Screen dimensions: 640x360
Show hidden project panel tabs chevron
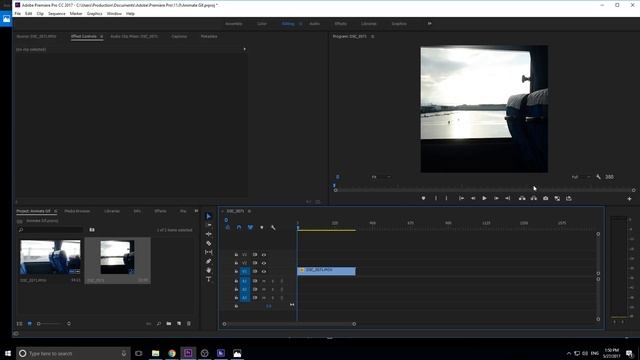pos(196,211)
